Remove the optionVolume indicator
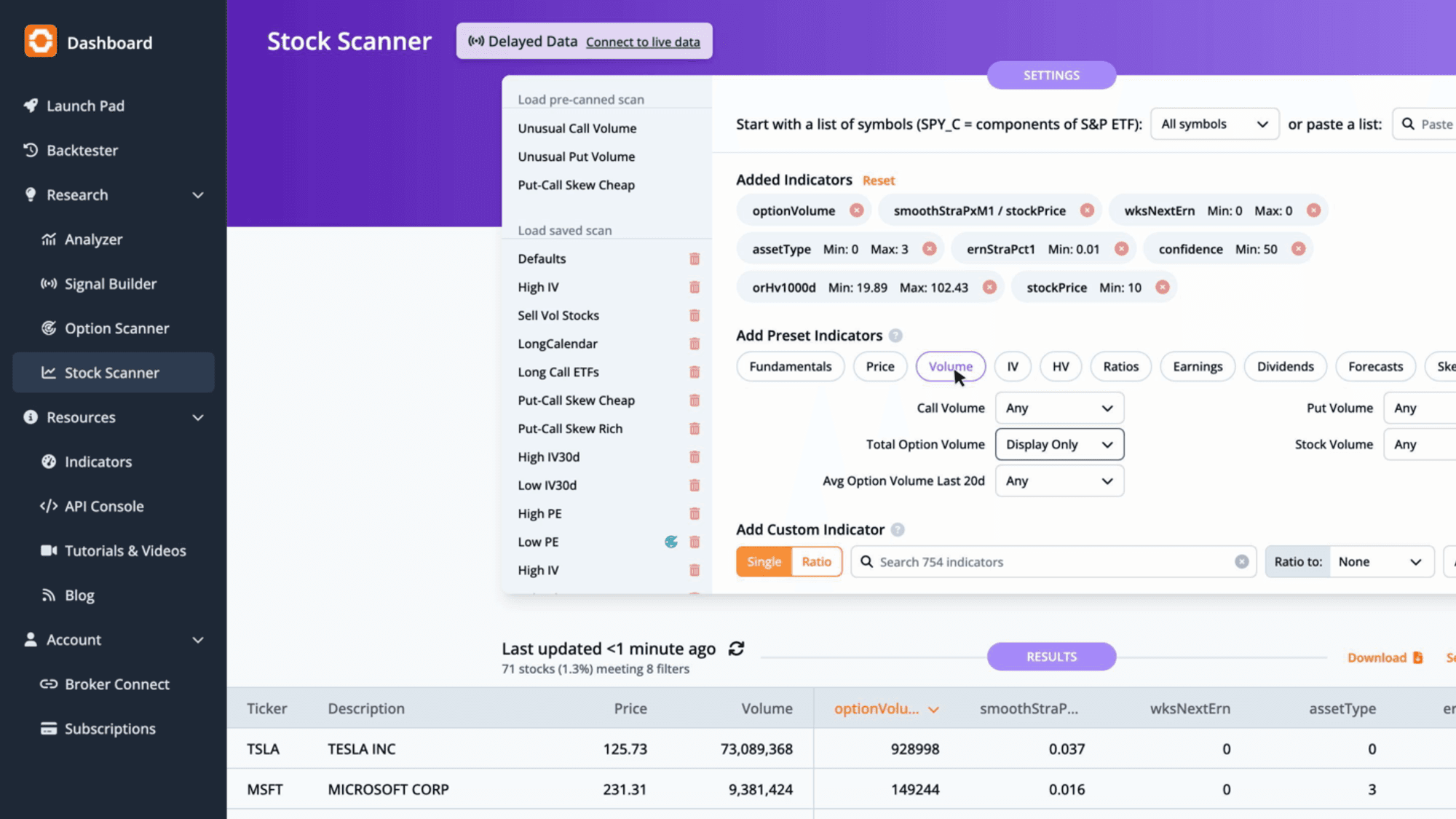1456x819 pixels. tap(857, 210)
